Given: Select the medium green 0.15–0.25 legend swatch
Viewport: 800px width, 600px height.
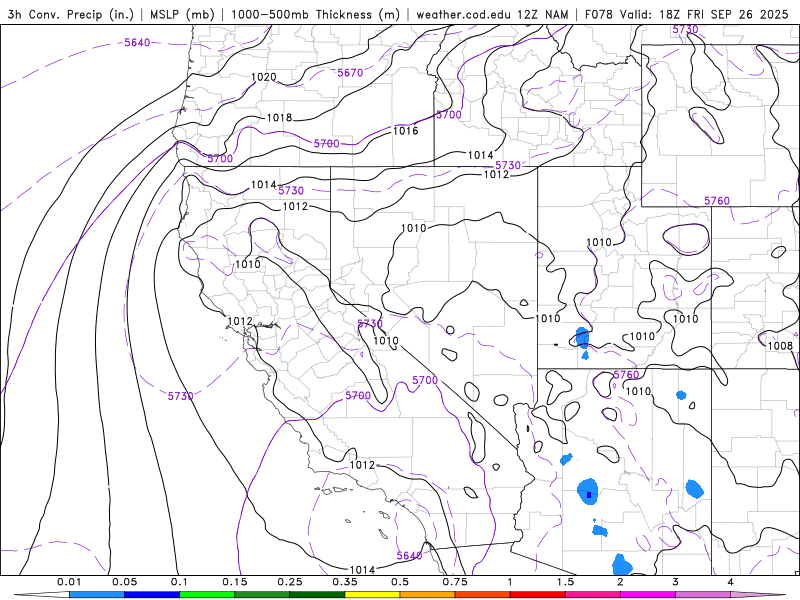Looking at the screenshot, I should pyautogui.click(x=262, y=595).
